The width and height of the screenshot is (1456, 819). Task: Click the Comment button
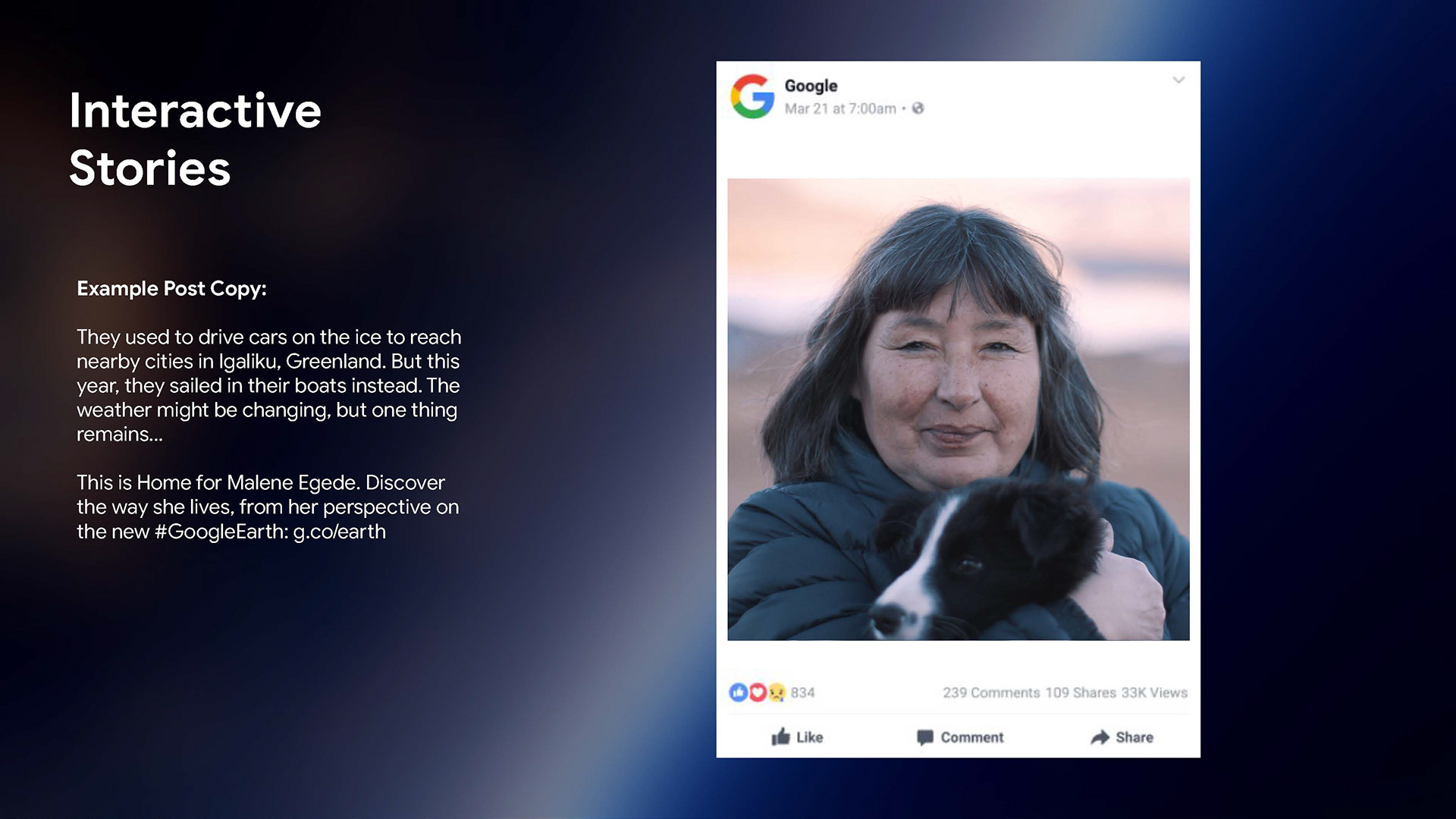(x=960, y=737)
